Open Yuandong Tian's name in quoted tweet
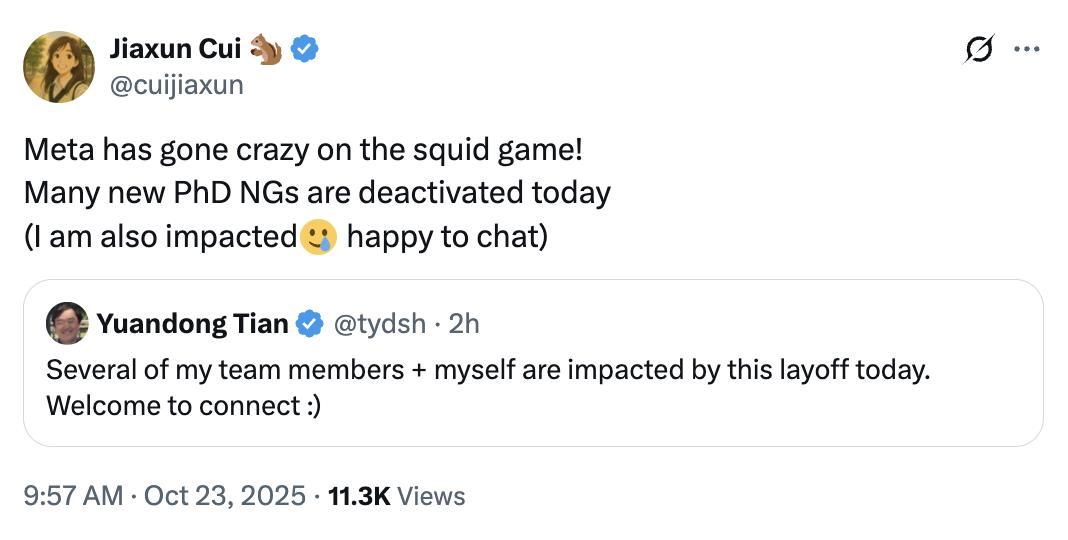This screenshot has width=1068, height=540. pyautogui.click(x=193, y=323)
